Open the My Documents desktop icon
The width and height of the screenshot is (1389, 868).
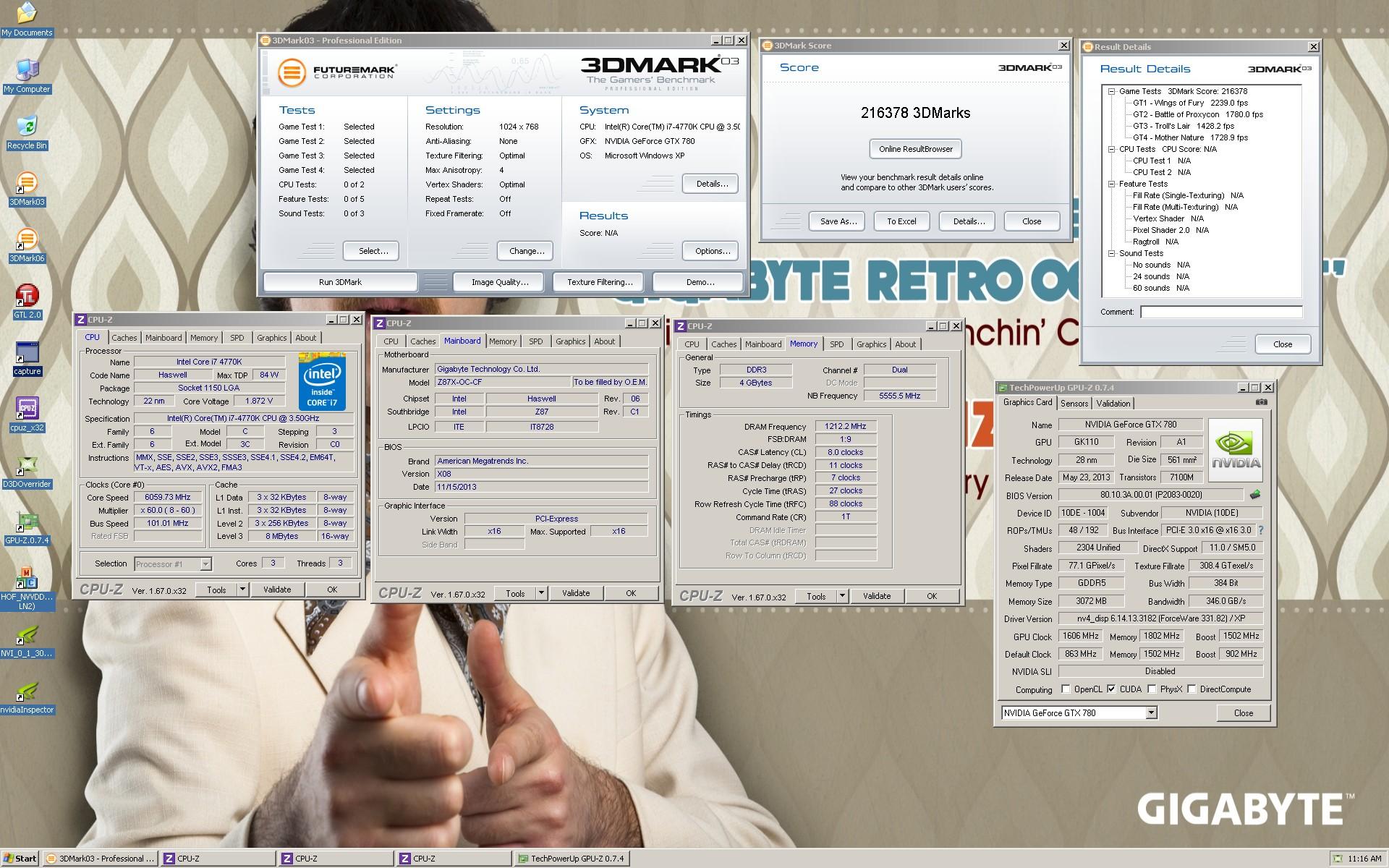(27, 20)
